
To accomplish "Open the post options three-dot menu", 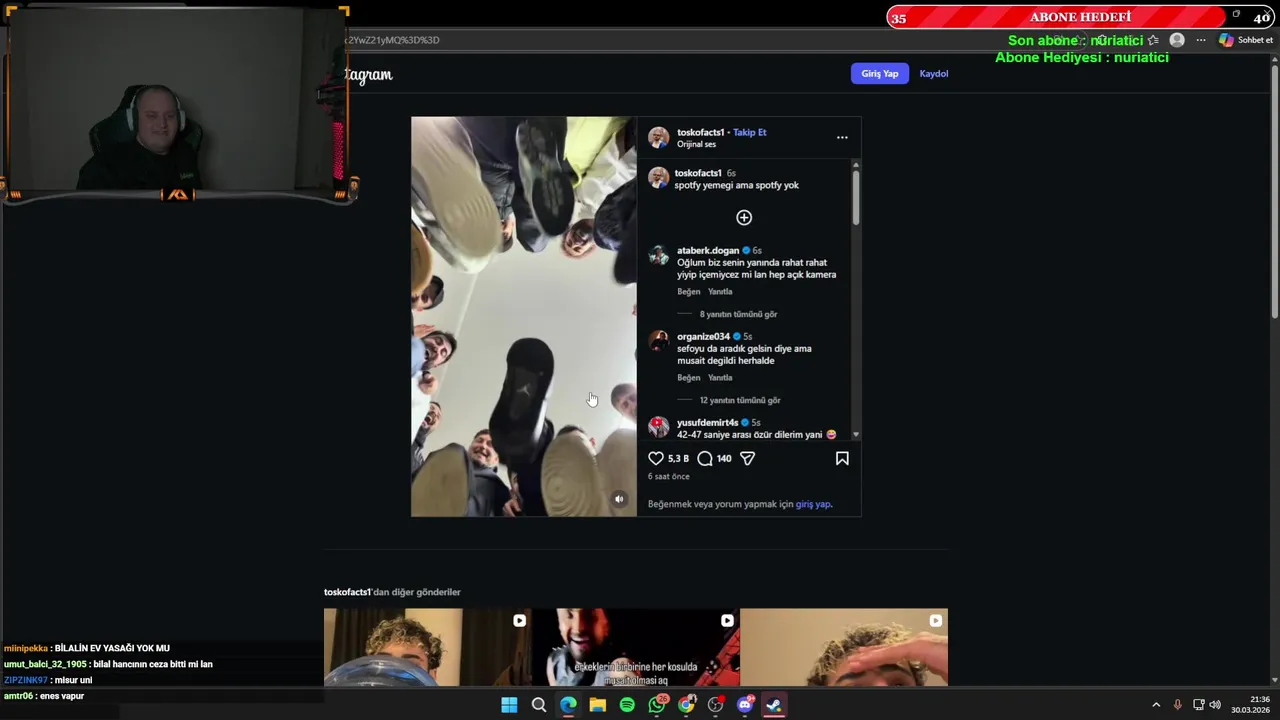I will [842, 137].
